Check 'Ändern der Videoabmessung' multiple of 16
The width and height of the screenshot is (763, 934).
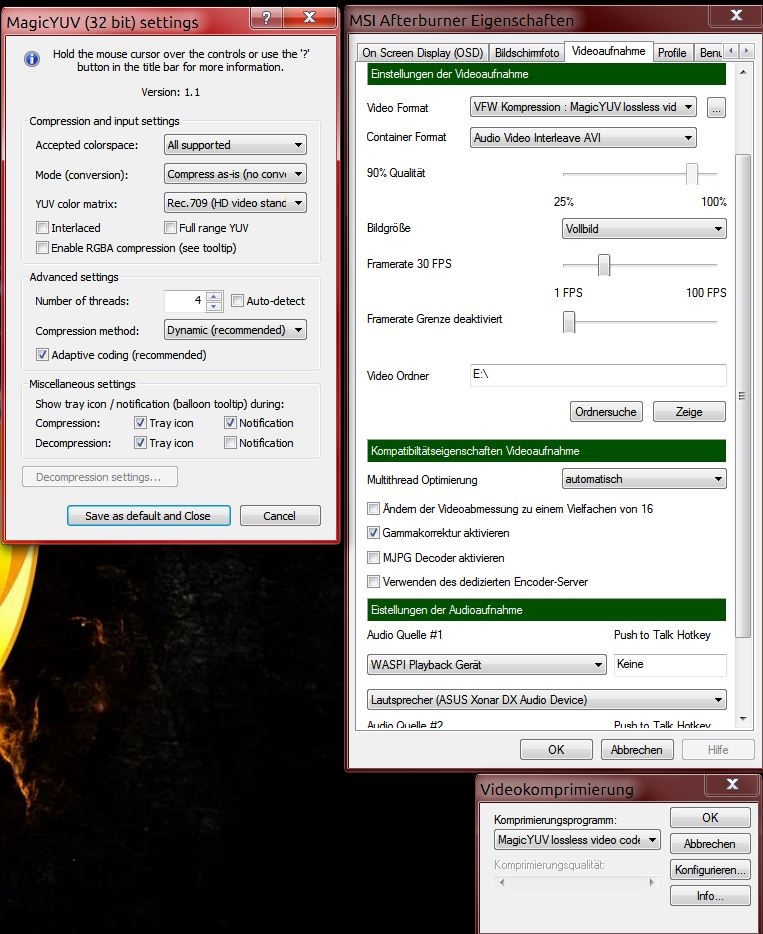(x=373, y=509)
